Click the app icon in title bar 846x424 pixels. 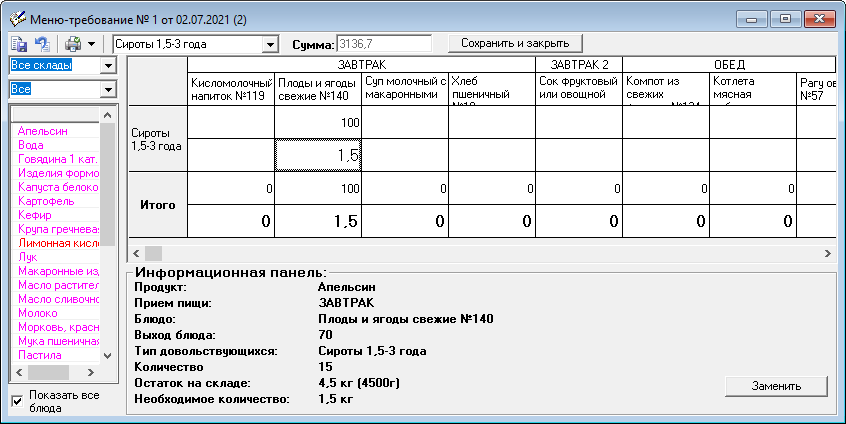(17, 19)
